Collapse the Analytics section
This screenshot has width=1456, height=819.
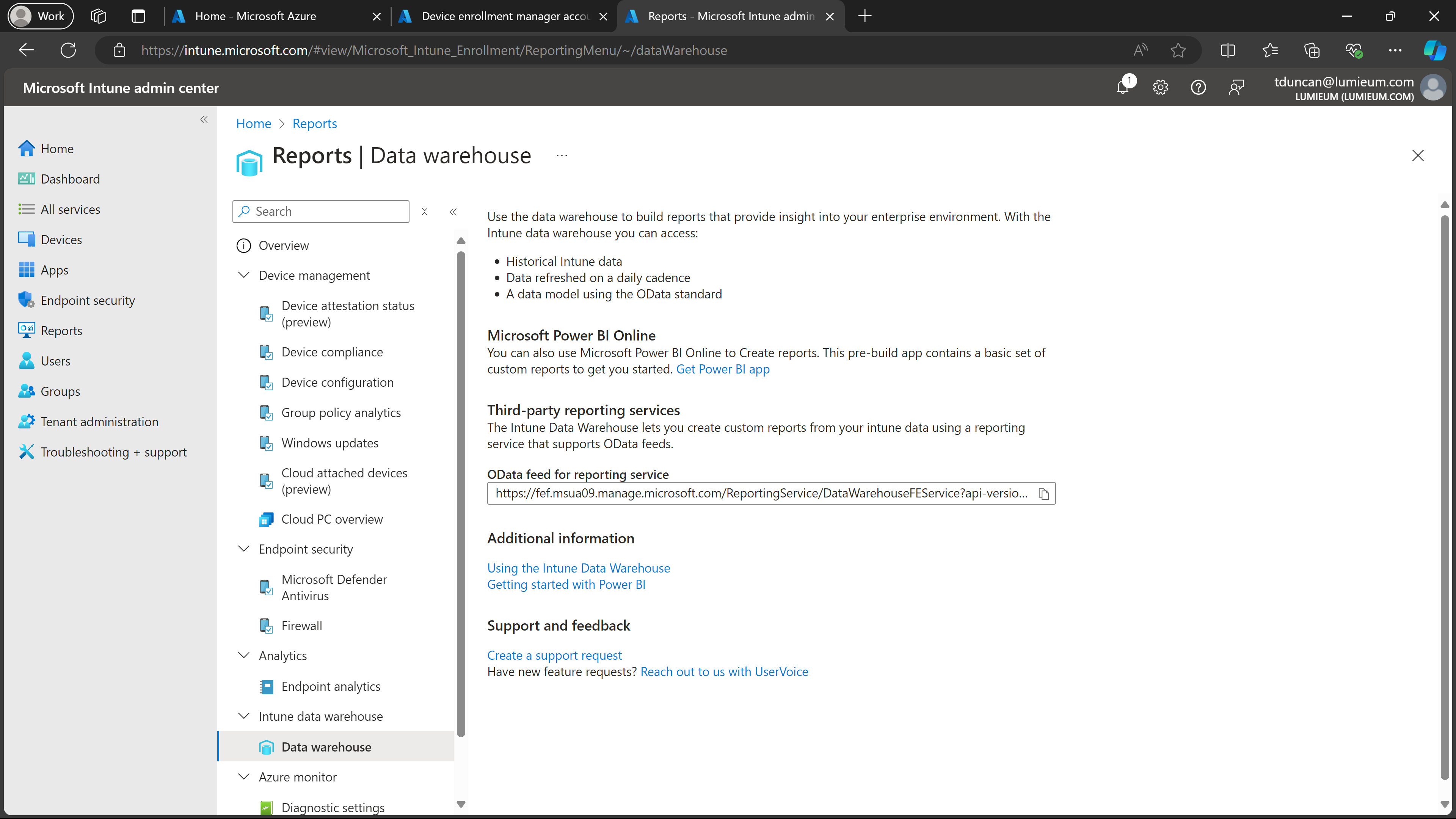(x=243, y=656)
